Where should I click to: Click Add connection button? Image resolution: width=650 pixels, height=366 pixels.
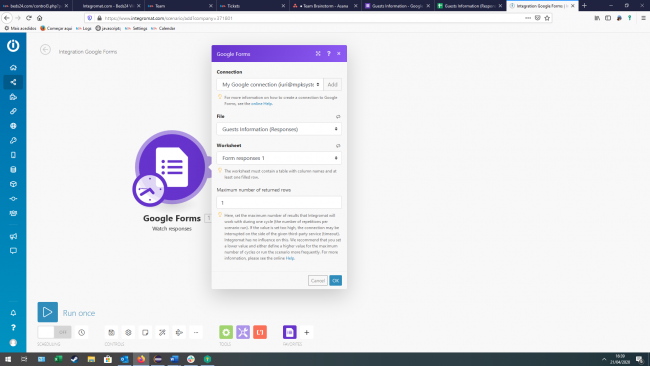coord(332,85)
